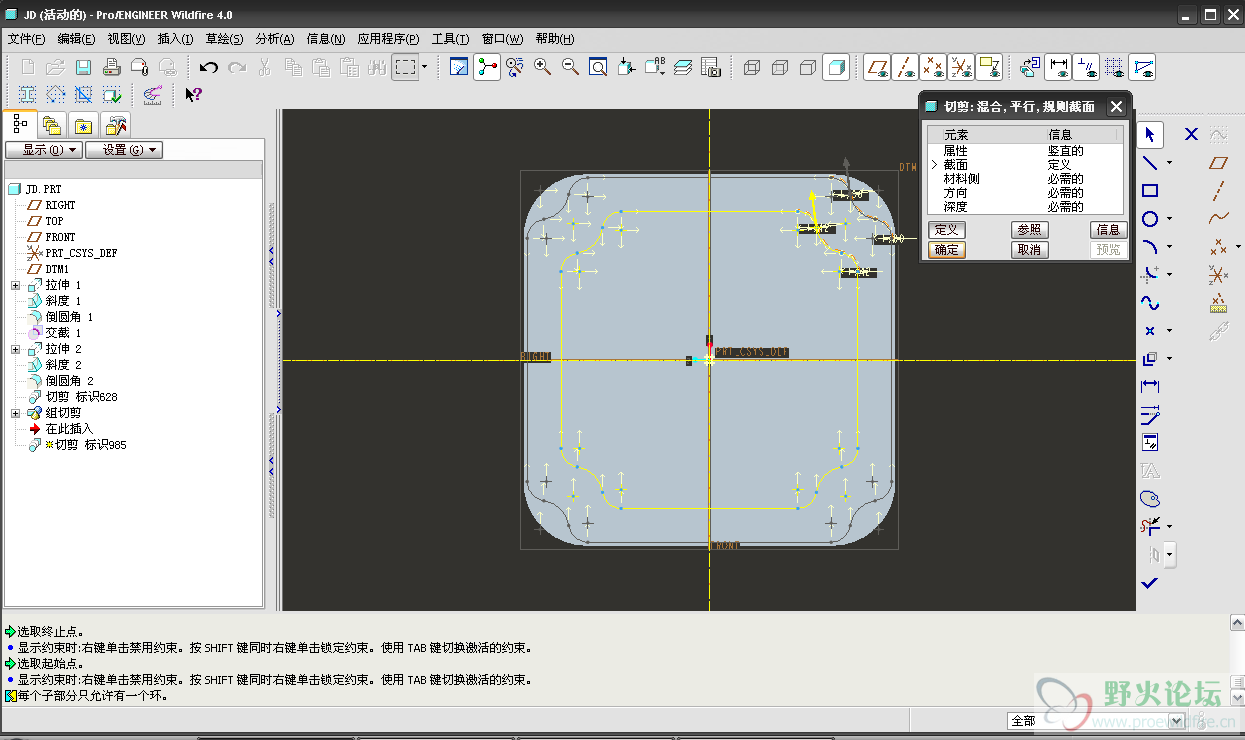The height and width of the screenshot is (740, 1245).
Task: Click the 取消 button in dialog
Action: [x=1029, y=250]
